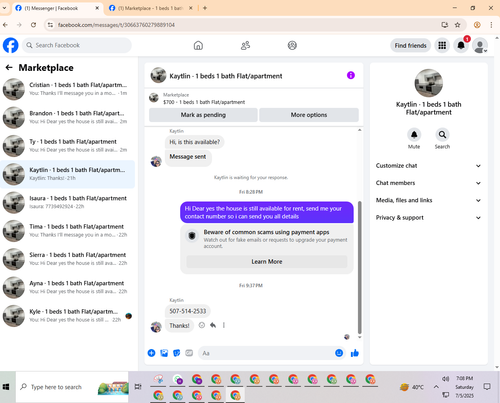Open Tima's conversation
Screen dimensions: 500x403
coord(68,231)
